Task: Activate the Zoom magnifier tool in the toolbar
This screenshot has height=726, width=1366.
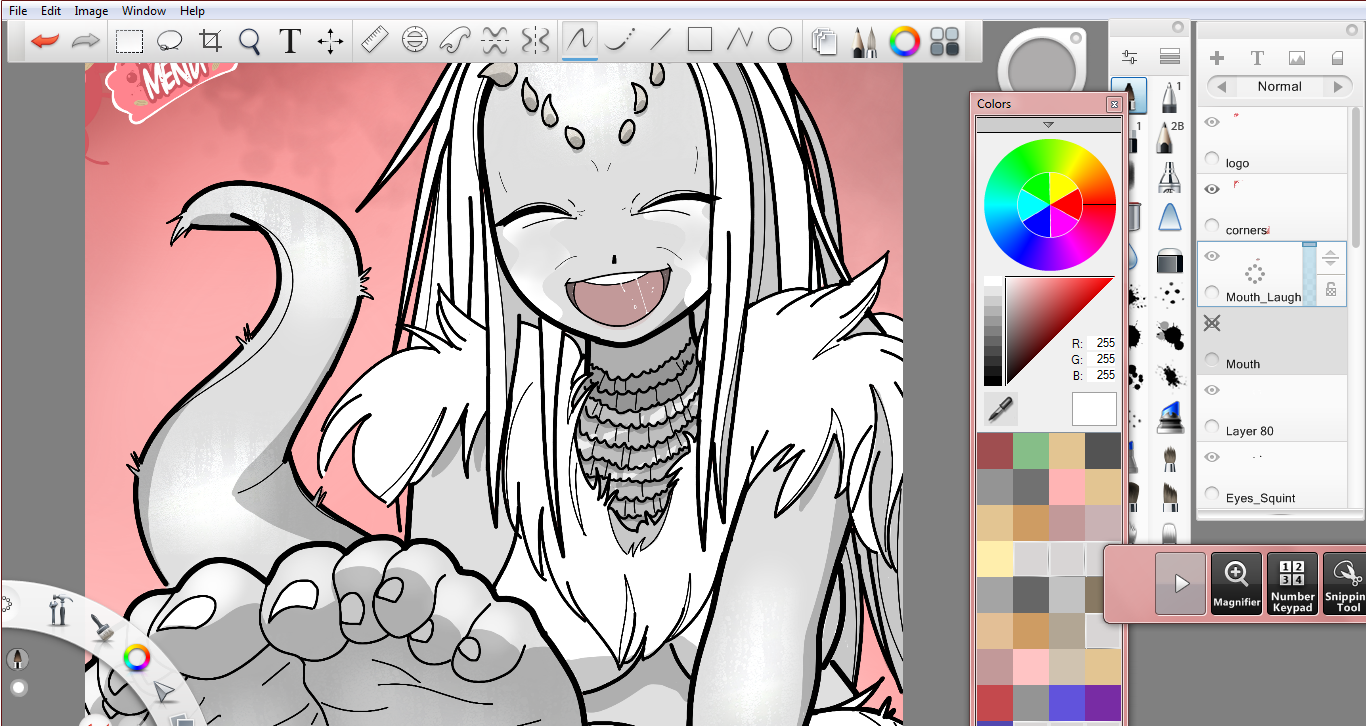Action: pos(250,41)
